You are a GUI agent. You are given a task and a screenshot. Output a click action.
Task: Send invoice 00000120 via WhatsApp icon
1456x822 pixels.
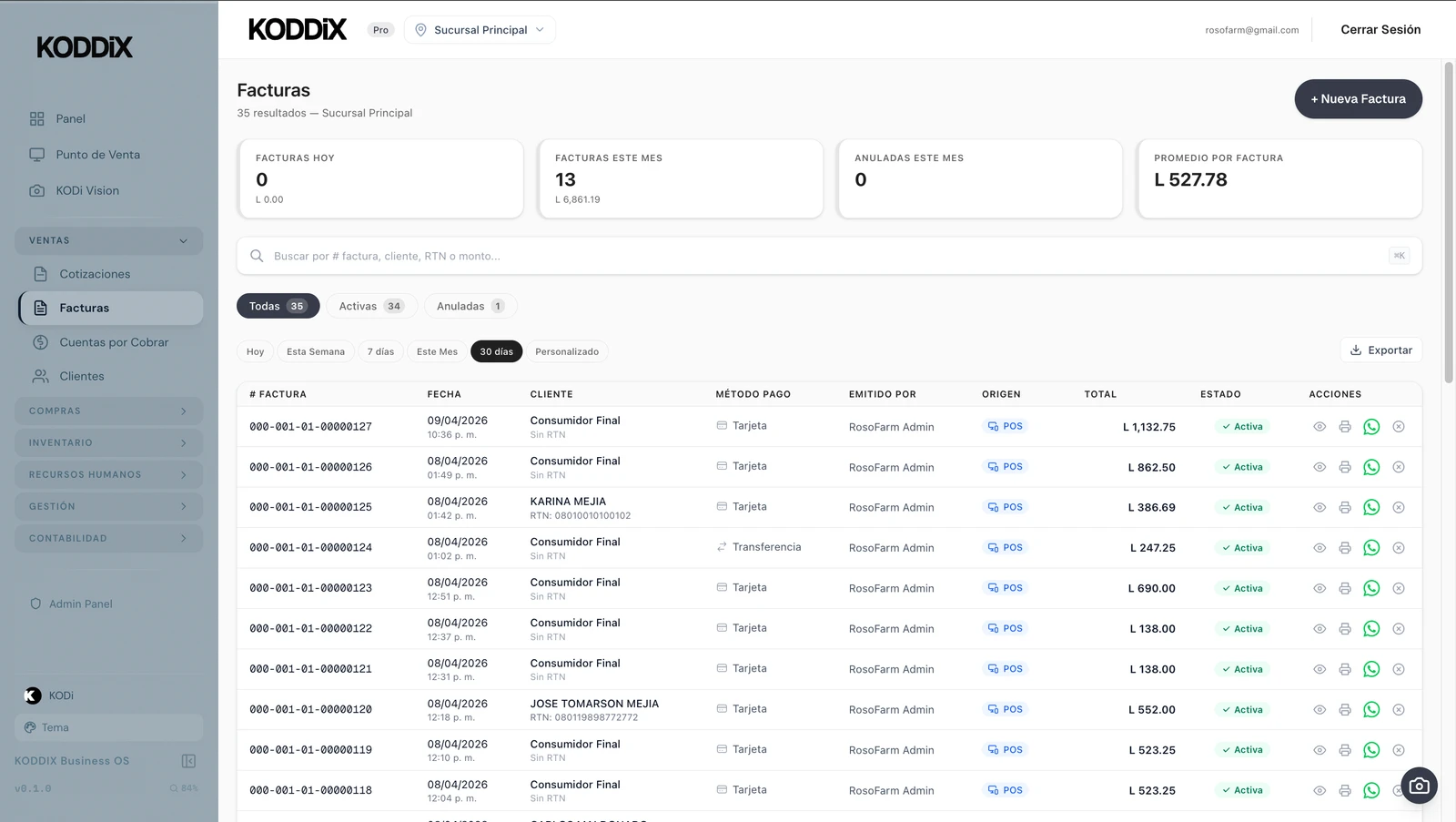pyautogui.click(x=1371, y=710)
